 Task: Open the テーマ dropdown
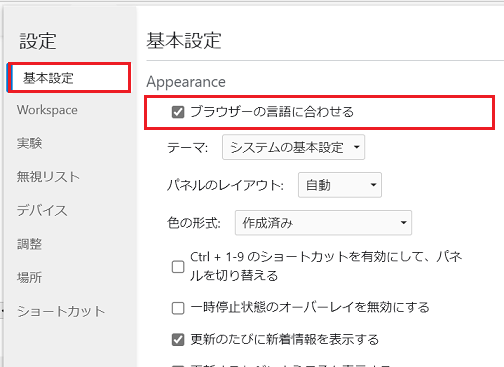tap(293, 147)
